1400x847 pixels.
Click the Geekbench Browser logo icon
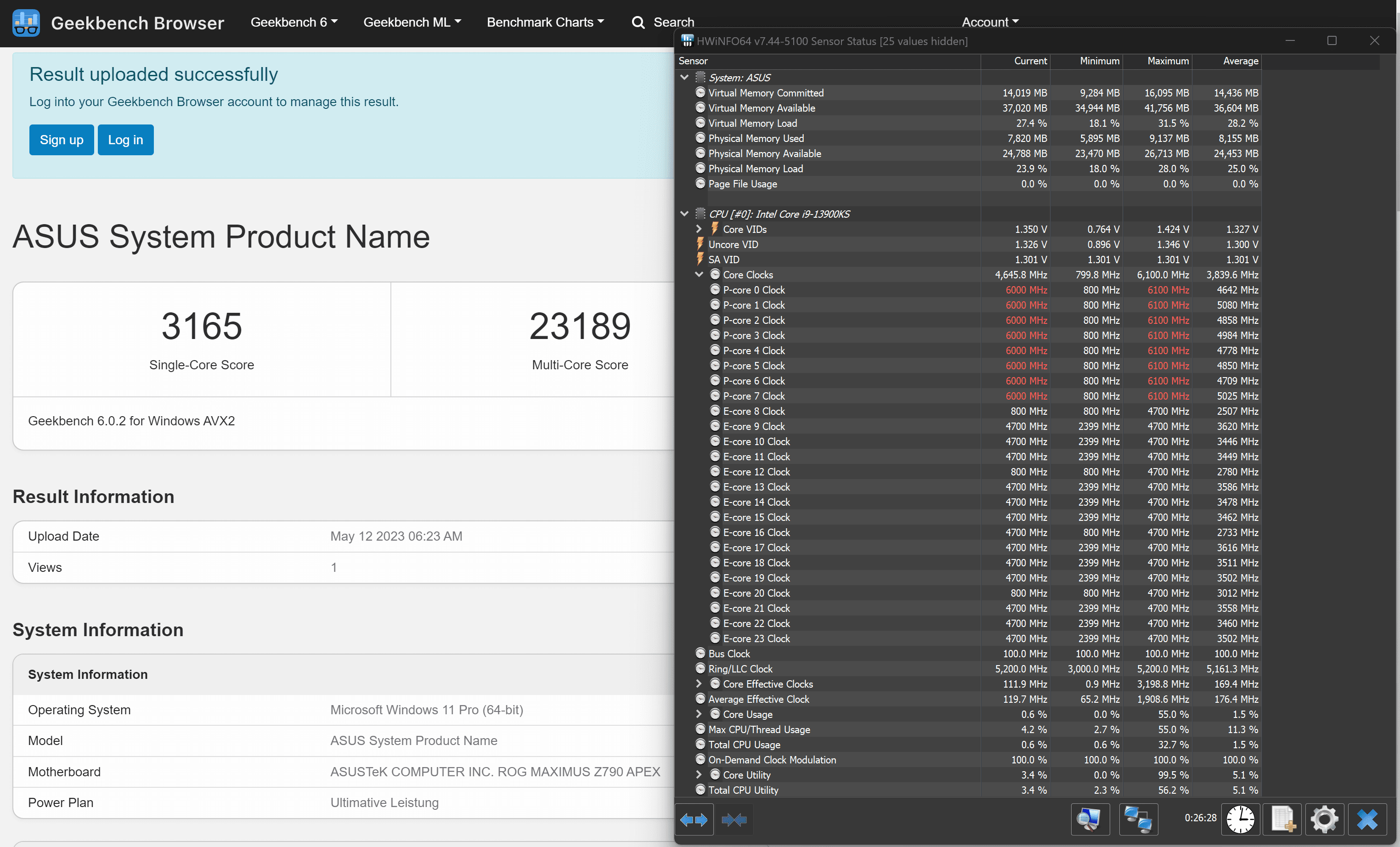pyautogui.click(x=26, y=23)
